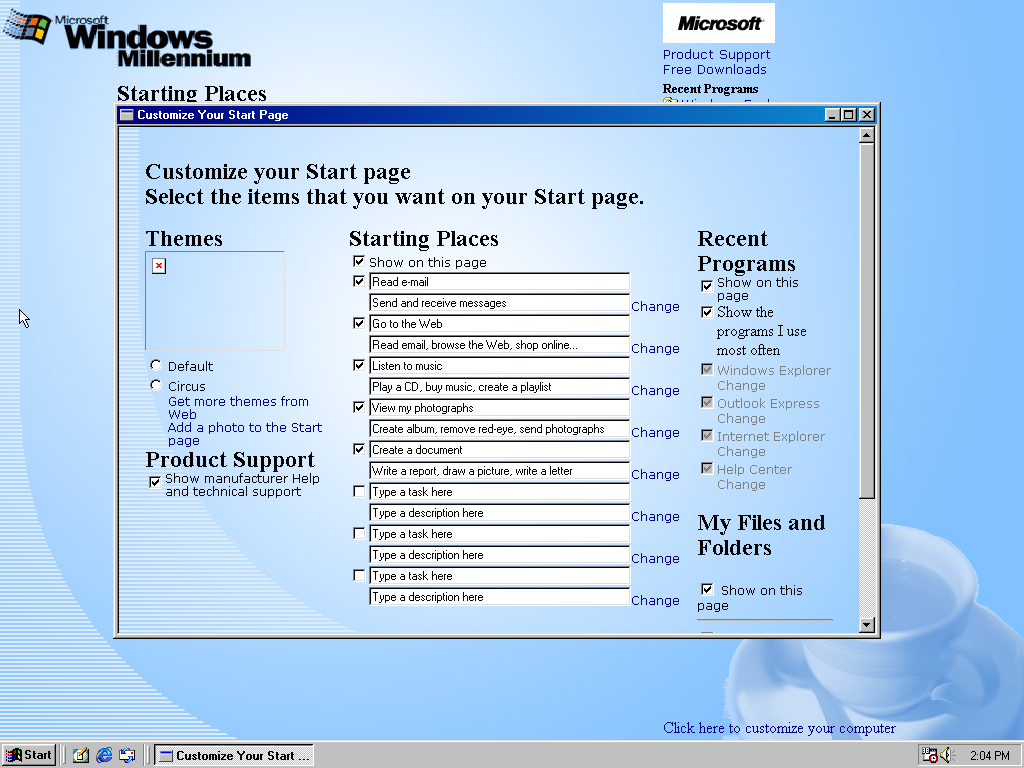Click the Send and receive messages field
The width and height of the screenshot is (1024, 768).
[500, 303]
